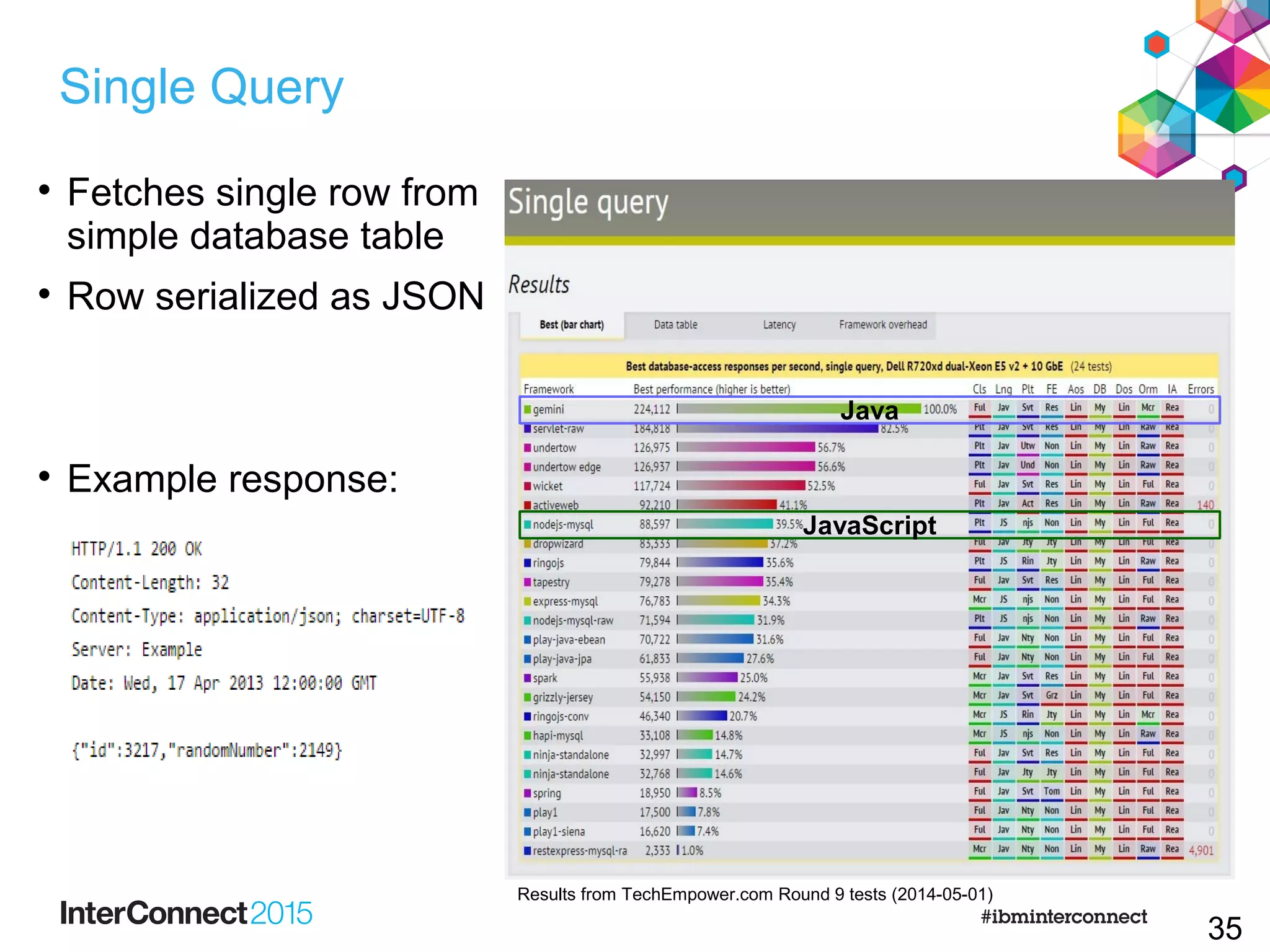Click the Cls column header

click(979, 389)
